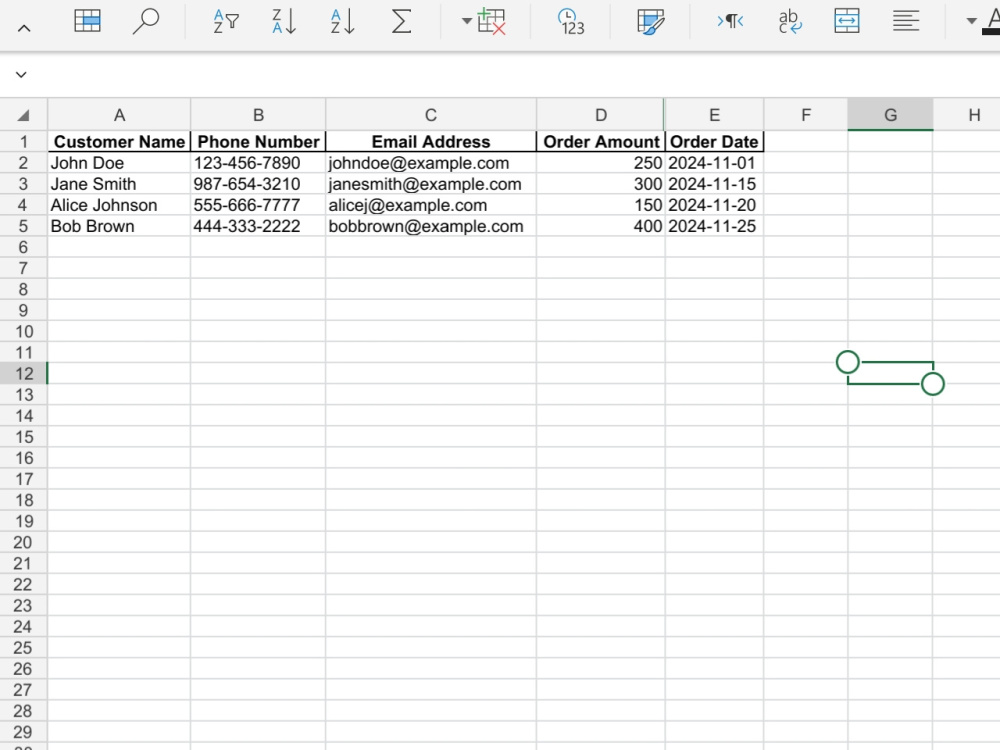Select alicej@example.com cell

pos(431,205)
